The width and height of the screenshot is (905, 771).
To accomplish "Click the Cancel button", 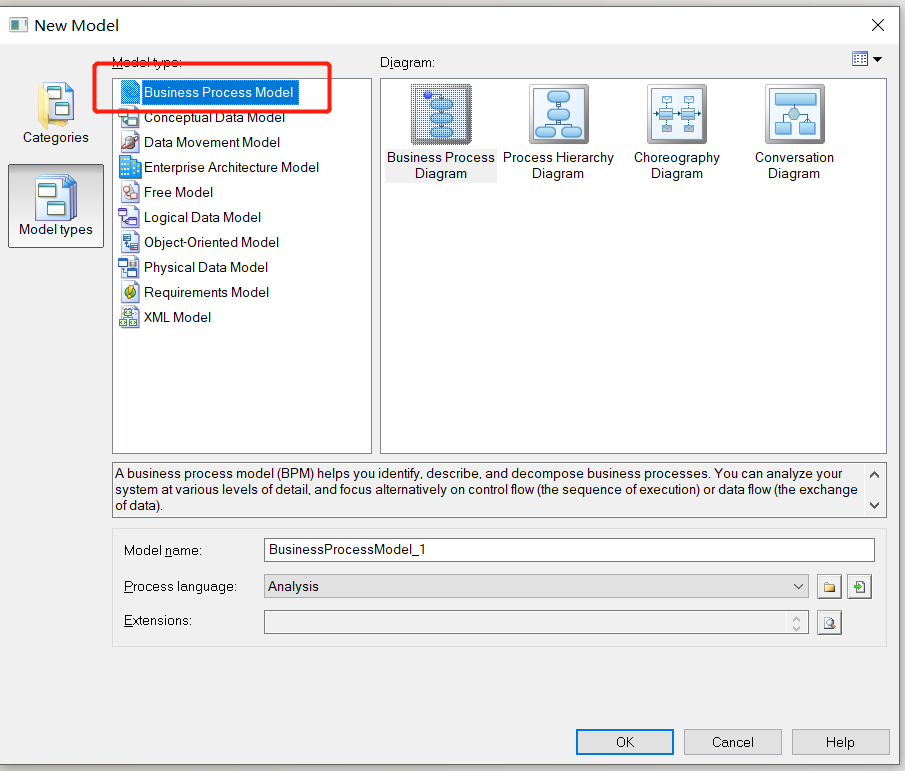I will point(732,742).
